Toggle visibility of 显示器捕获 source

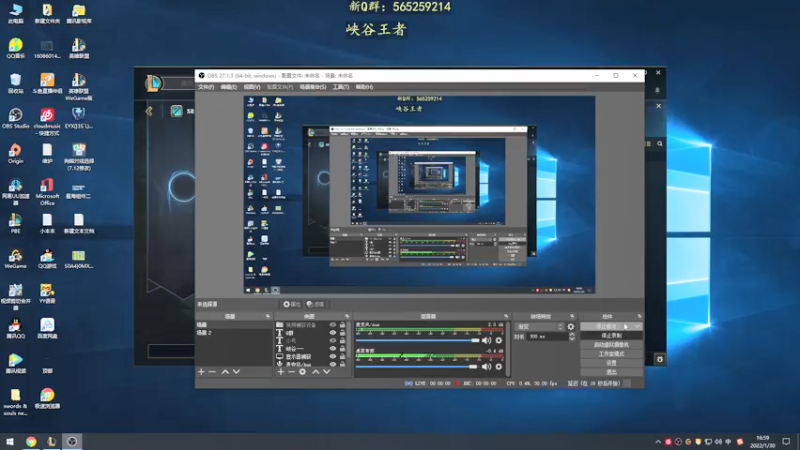(333, 356)
